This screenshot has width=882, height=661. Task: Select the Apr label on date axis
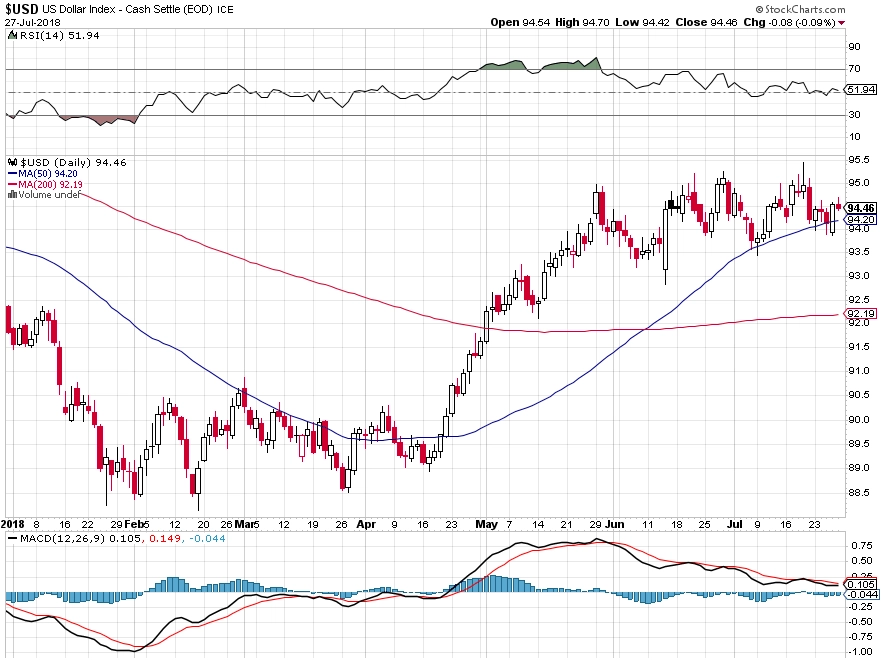click(x=366, y=524)
